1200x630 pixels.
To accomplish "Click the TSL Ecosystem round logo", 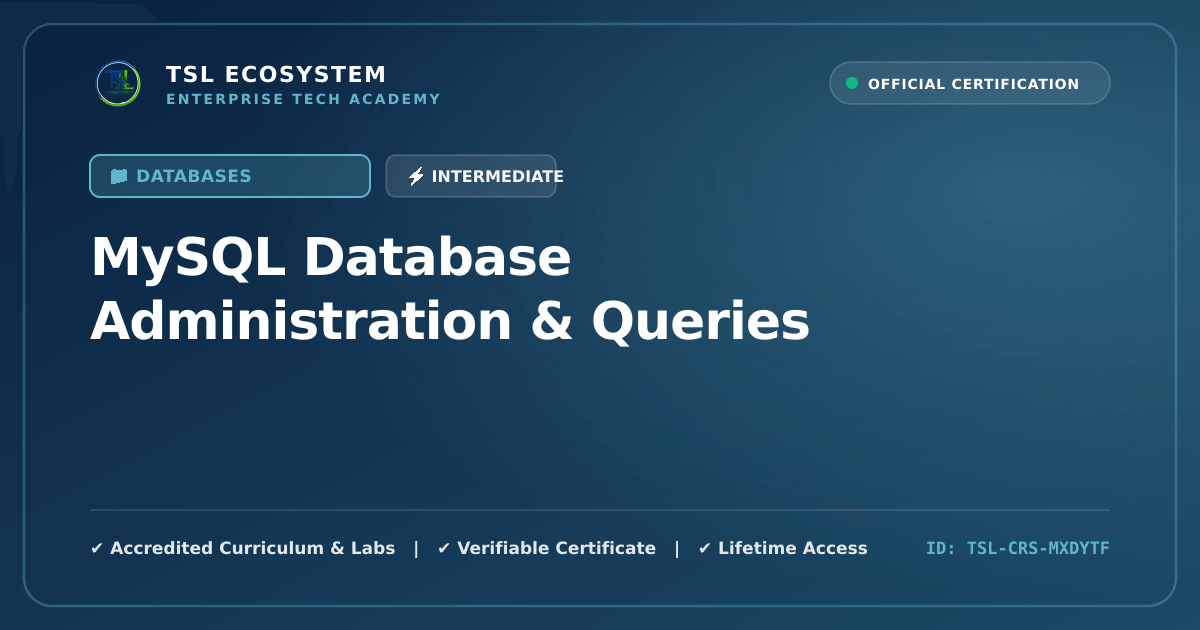I will point(118,84).
